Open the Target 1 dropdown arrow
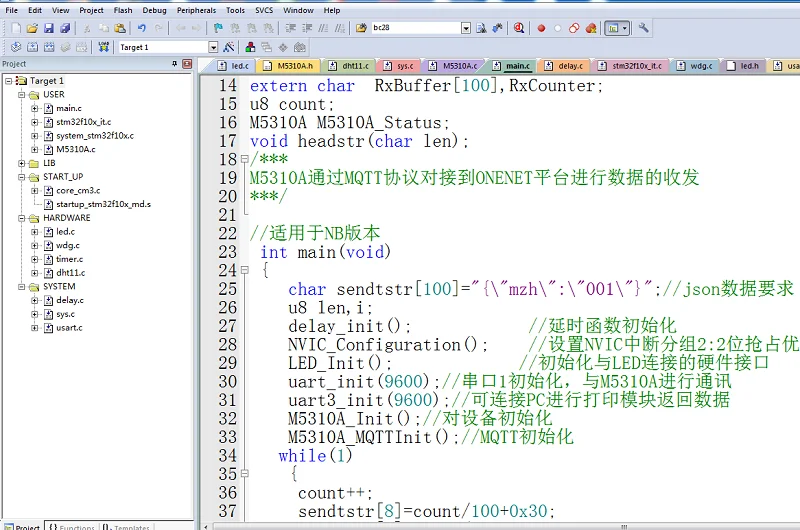800x530 pixels. click(x=213, y=47)
